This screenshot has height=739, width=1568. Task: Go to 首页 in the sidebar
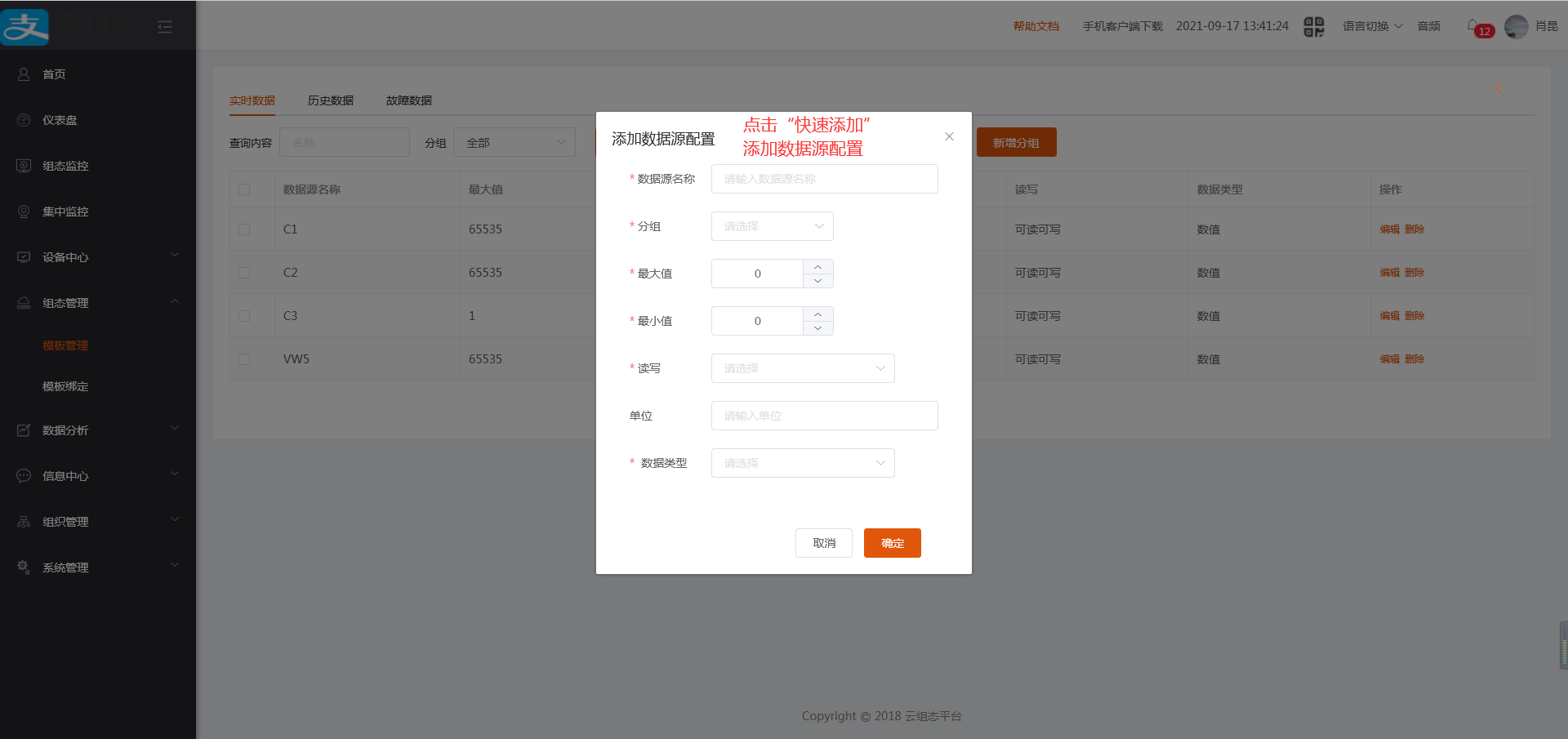tap(54, 74)
